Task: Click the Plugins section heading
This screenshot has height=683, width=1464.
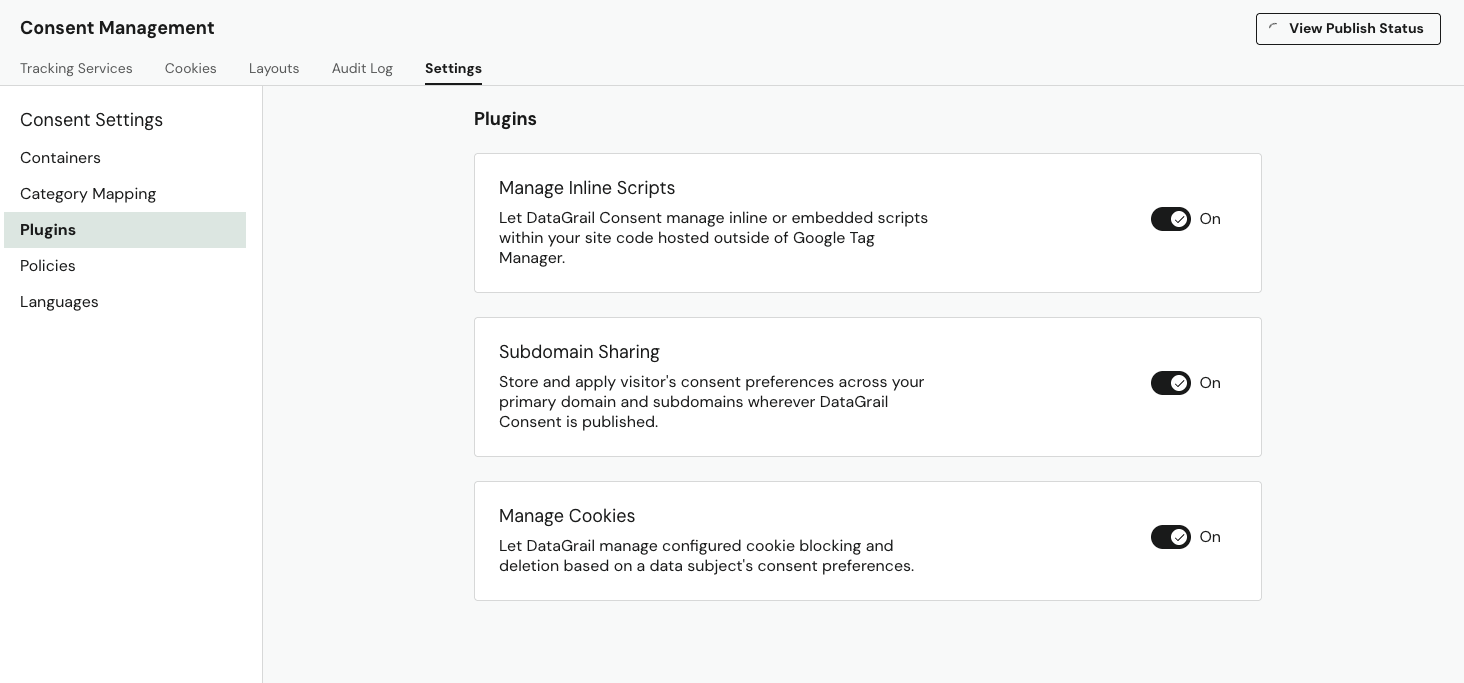Action: point(505,119)
